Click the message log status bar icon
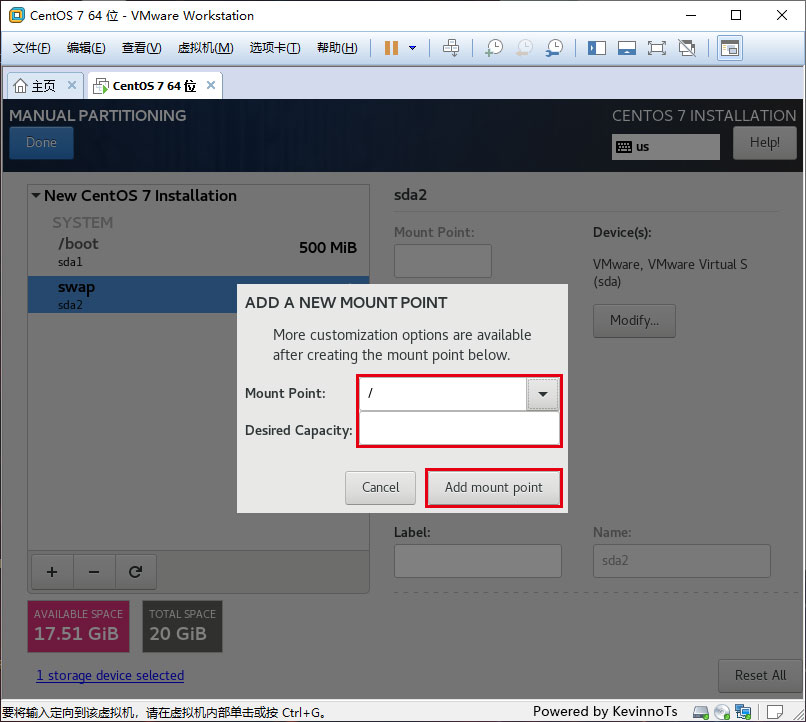This screenshot has width=806, height=722. [774, 712]
